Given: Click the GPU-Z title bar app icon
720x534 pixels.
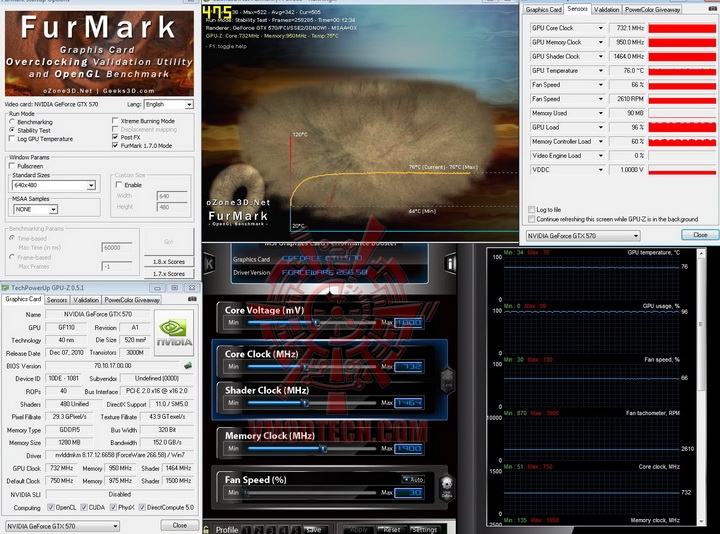Looking at the screenshot, I should coord(6,288).
